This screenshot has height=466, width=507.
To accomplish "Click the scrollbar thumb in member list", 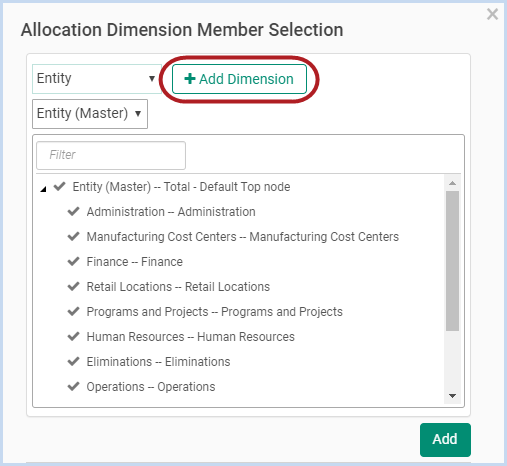I will (x=452, y=261).
